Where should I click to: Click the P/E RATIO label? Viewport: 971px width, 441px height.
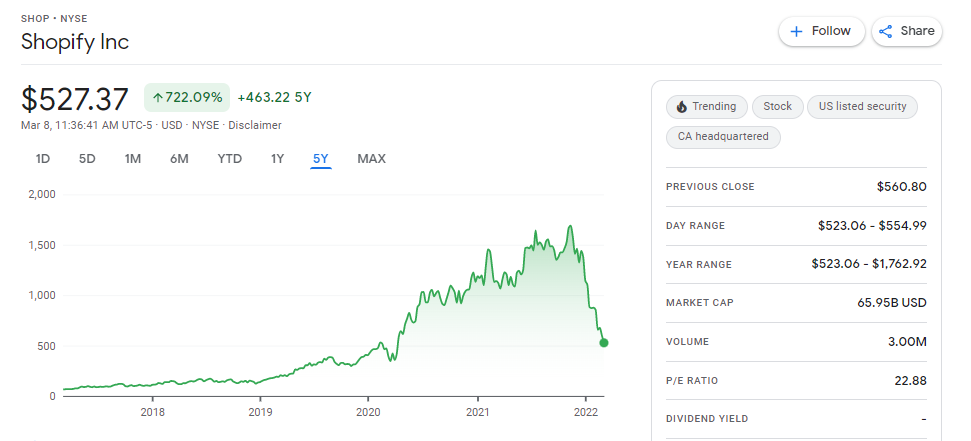tap(692, 381)
